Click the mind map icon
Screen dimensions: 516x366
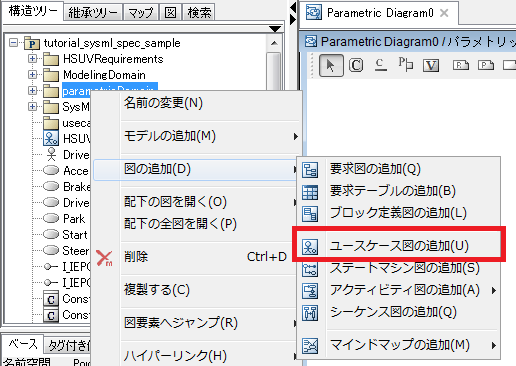tap(310, 346)
